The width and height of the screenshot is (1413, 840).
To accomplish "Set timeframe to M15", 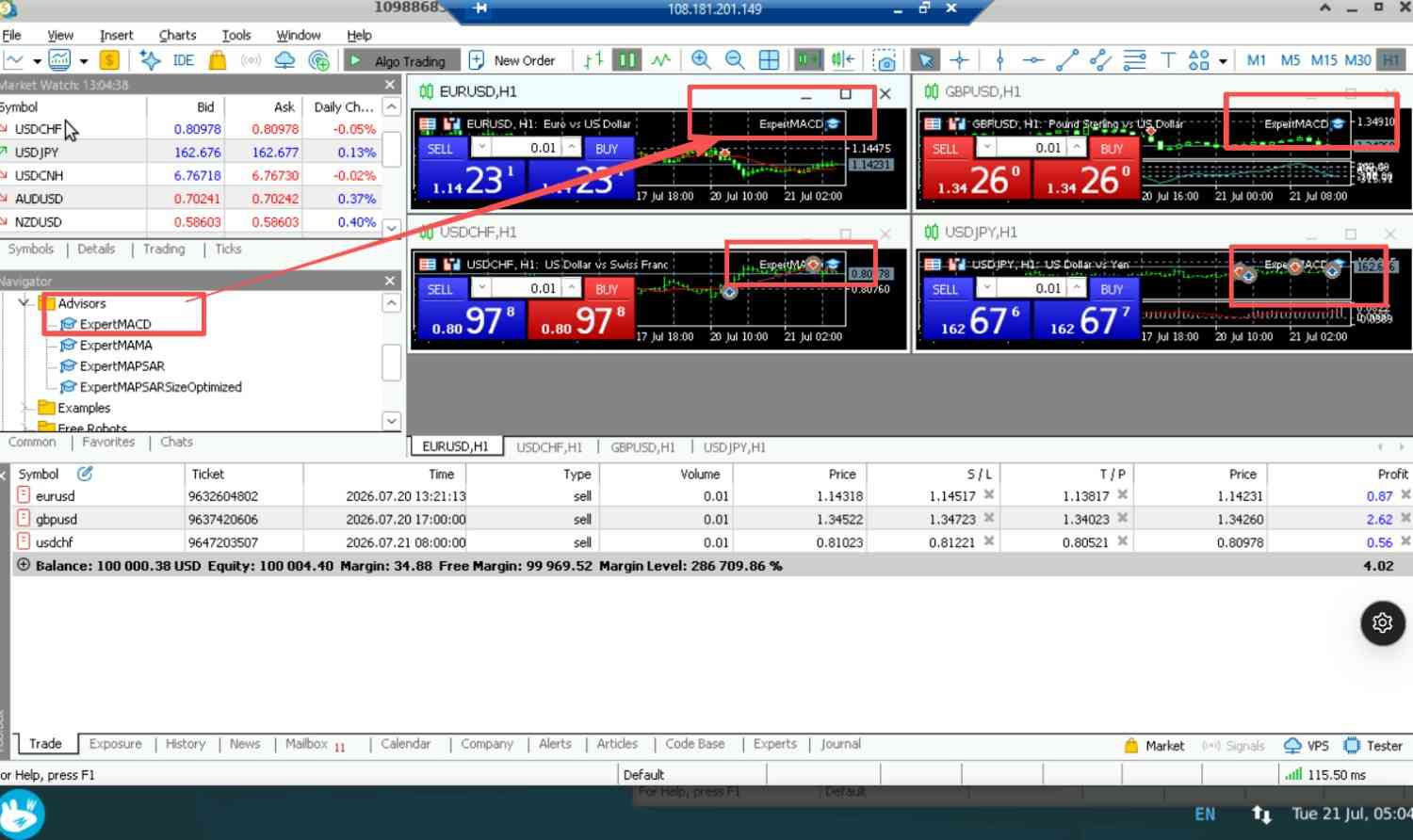I will [1324, 60].
